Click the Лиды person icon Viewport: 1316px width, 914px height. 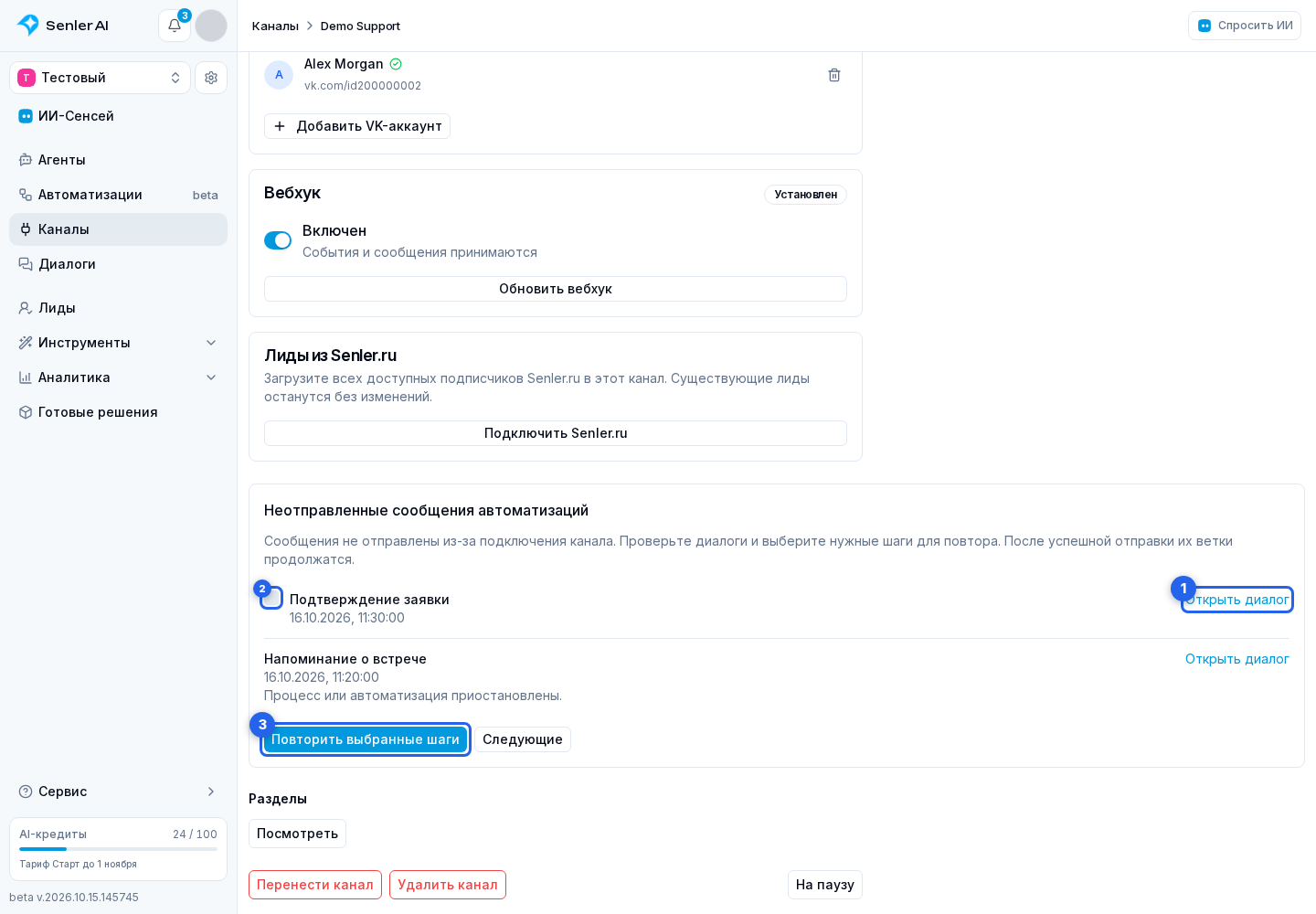coord(26,308)
